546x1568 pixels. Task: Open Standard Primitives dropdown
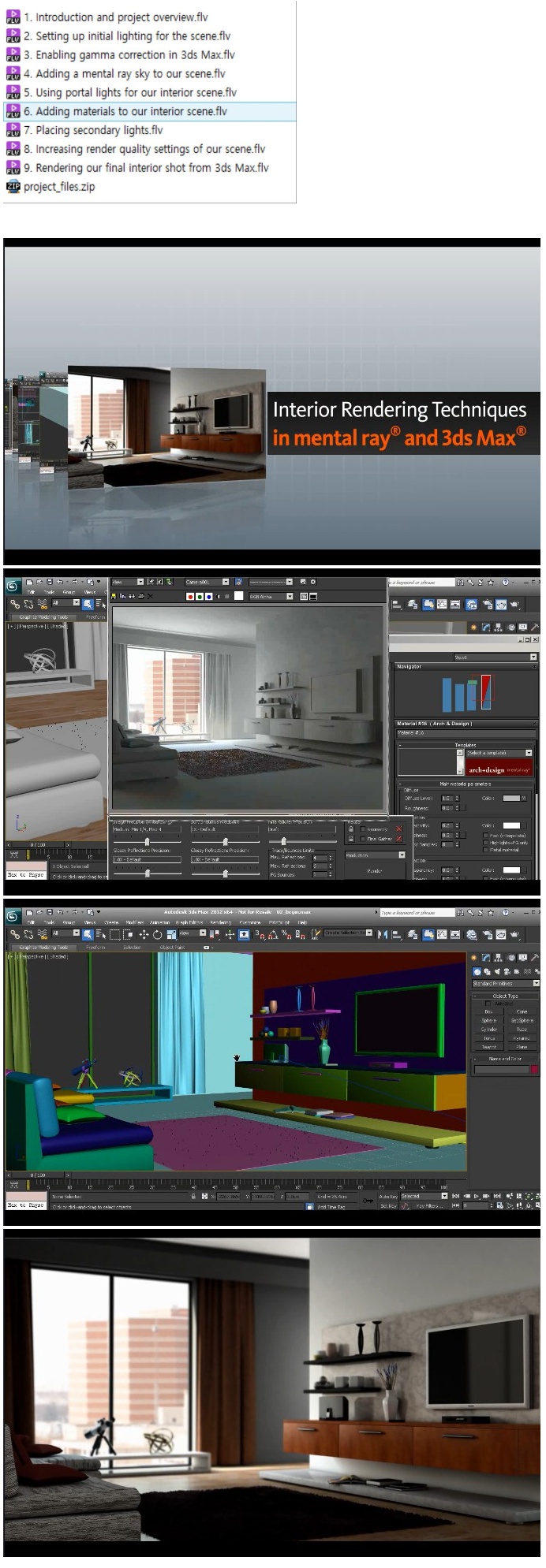click(x=506, y=983)
